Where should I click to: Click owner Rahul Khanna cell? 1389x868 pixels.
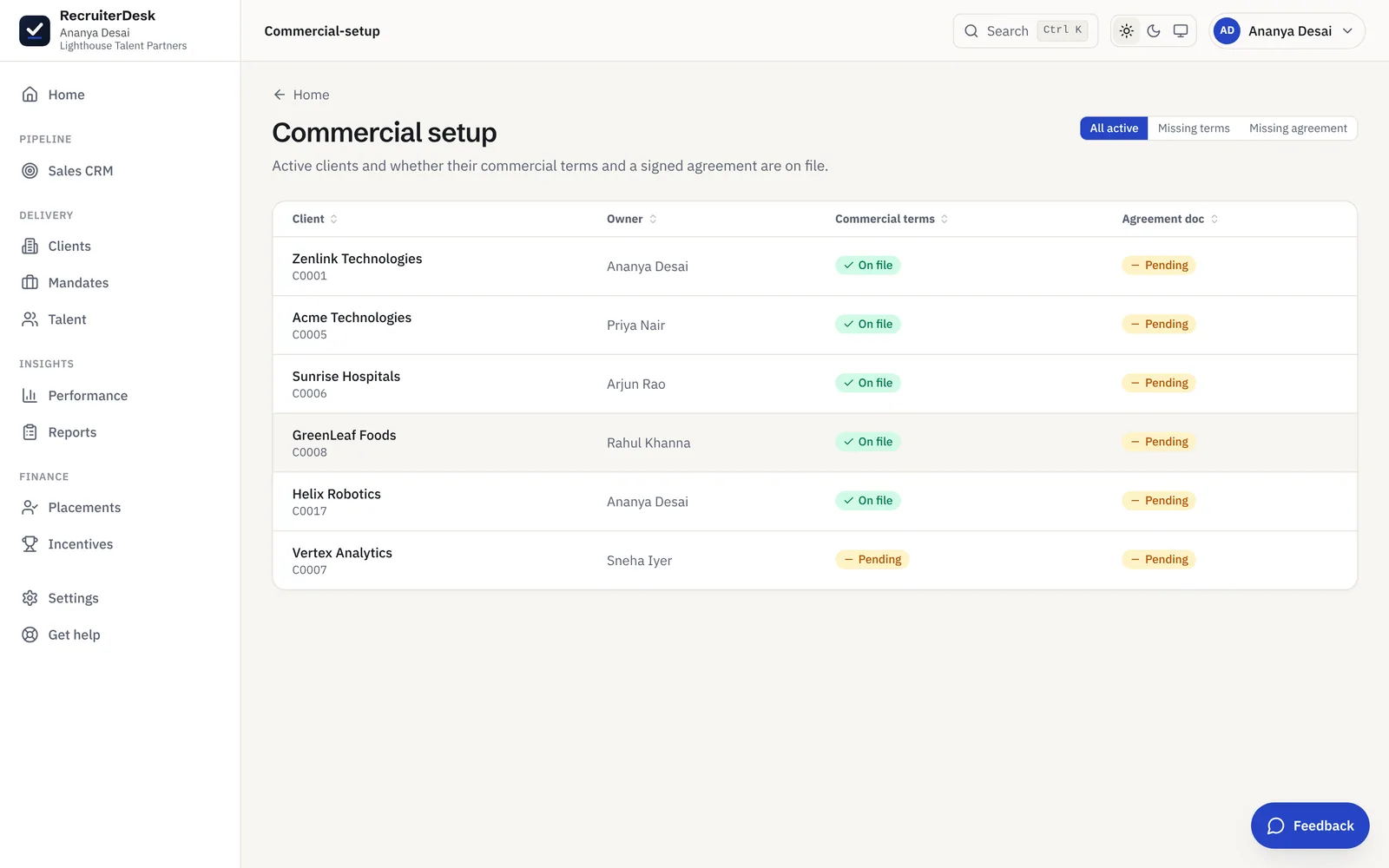pyautogui.click(x=648, y=444)
